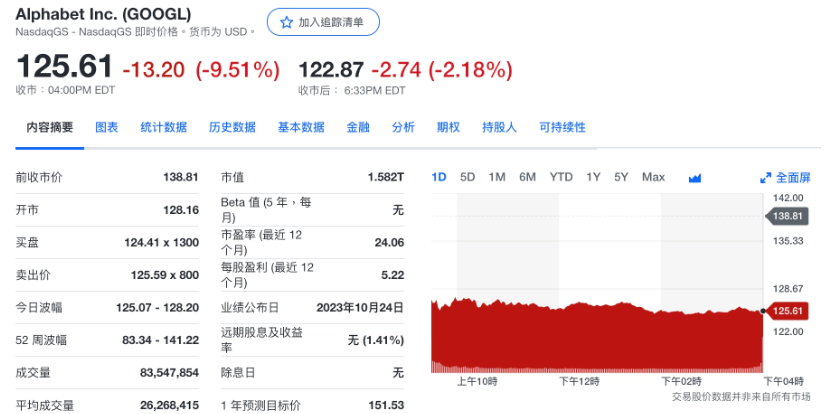This screenshot has width=824, height=414.
Task: Select the 6M chart range
Action: (527, 177)
